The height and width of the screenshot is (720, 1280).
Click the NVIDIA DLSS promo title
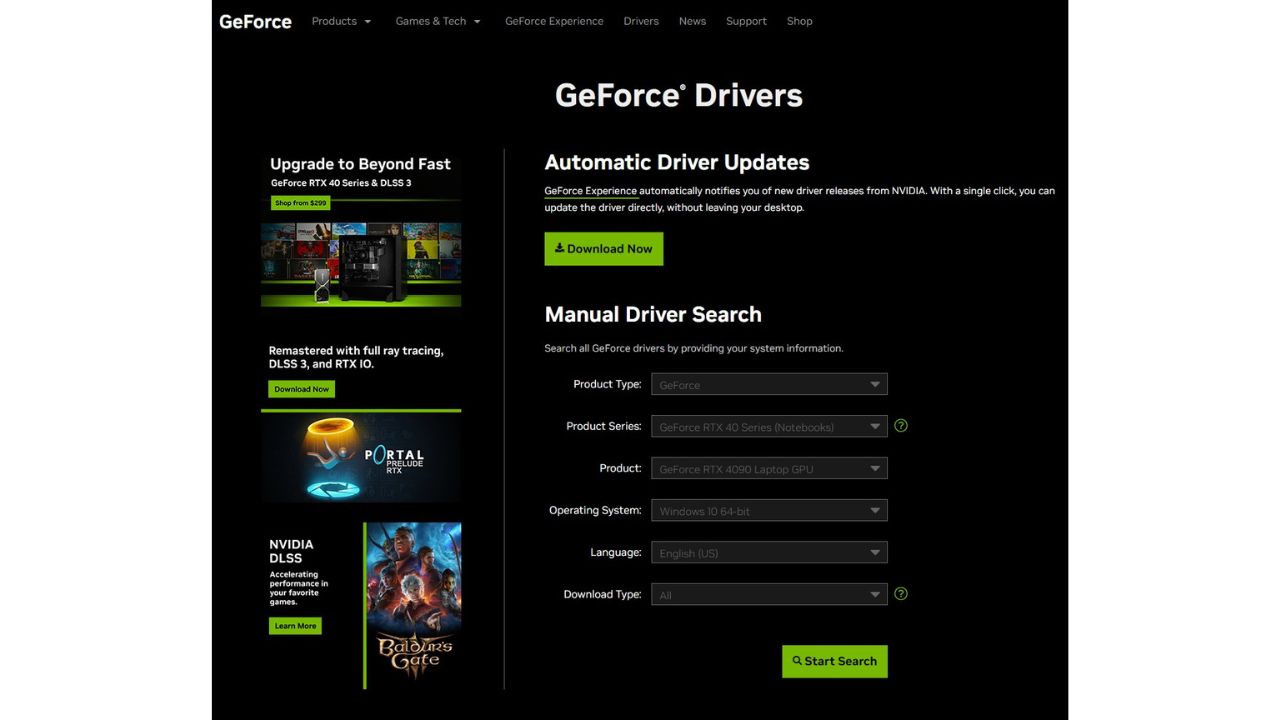click(291, 551)
